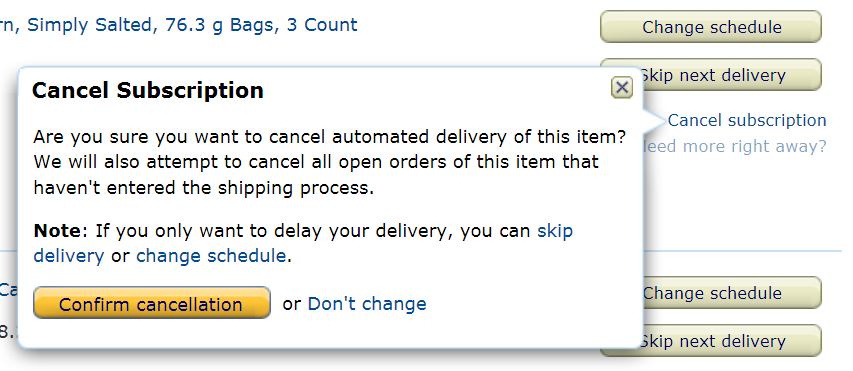Follow the change schedule link in the note

click(x=211, y=256)
